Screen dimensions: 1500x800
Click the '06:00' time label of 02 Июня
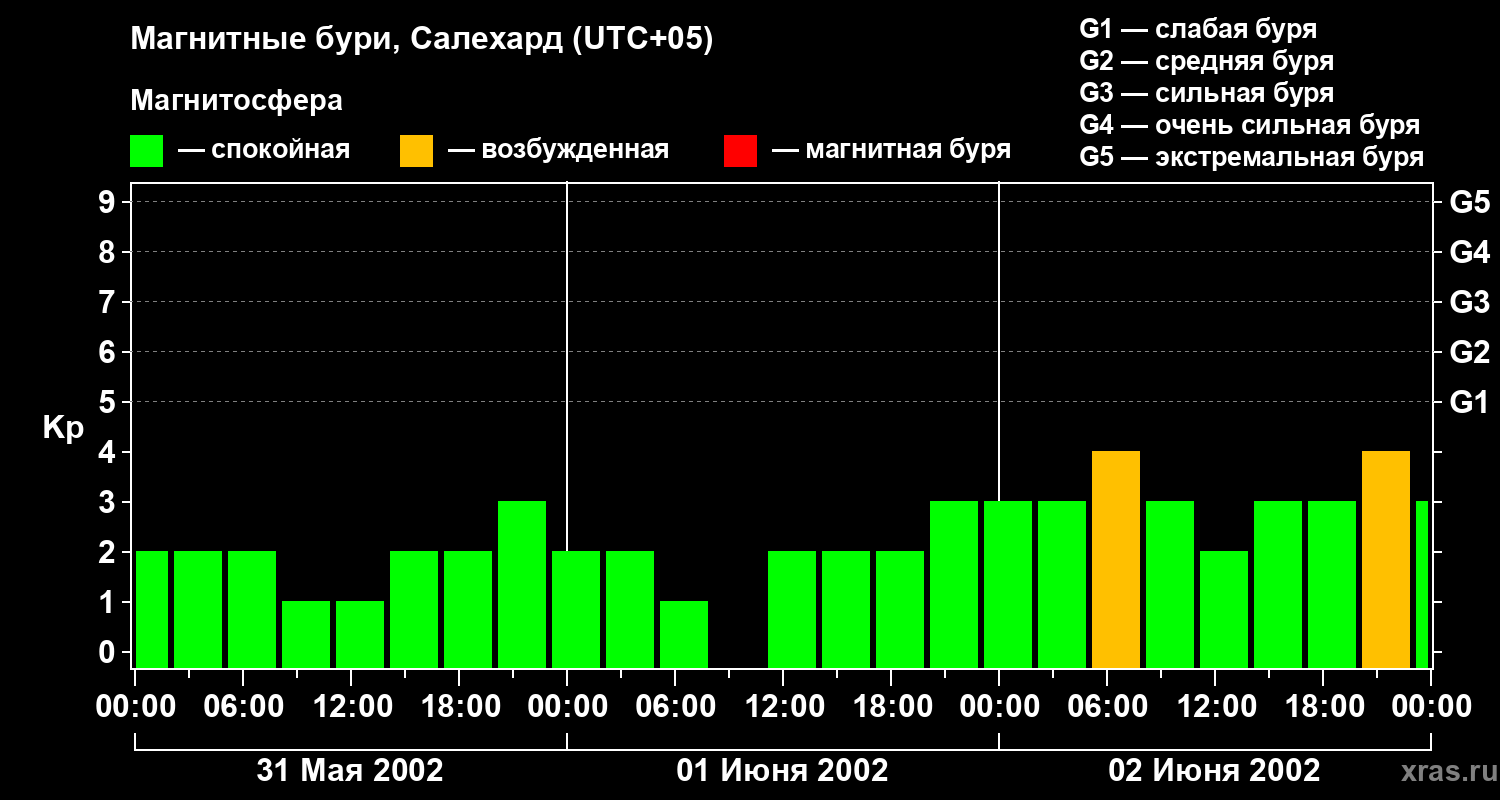[x=1107, y=707]
